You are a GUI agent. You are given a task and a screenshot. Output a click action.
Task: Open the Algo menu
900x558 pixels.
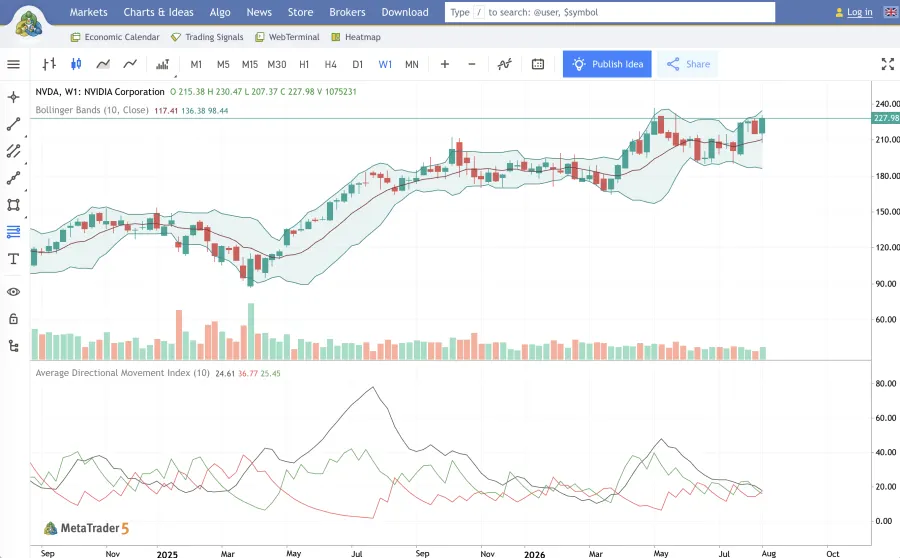pyautogui.click(x=220, y=12)
